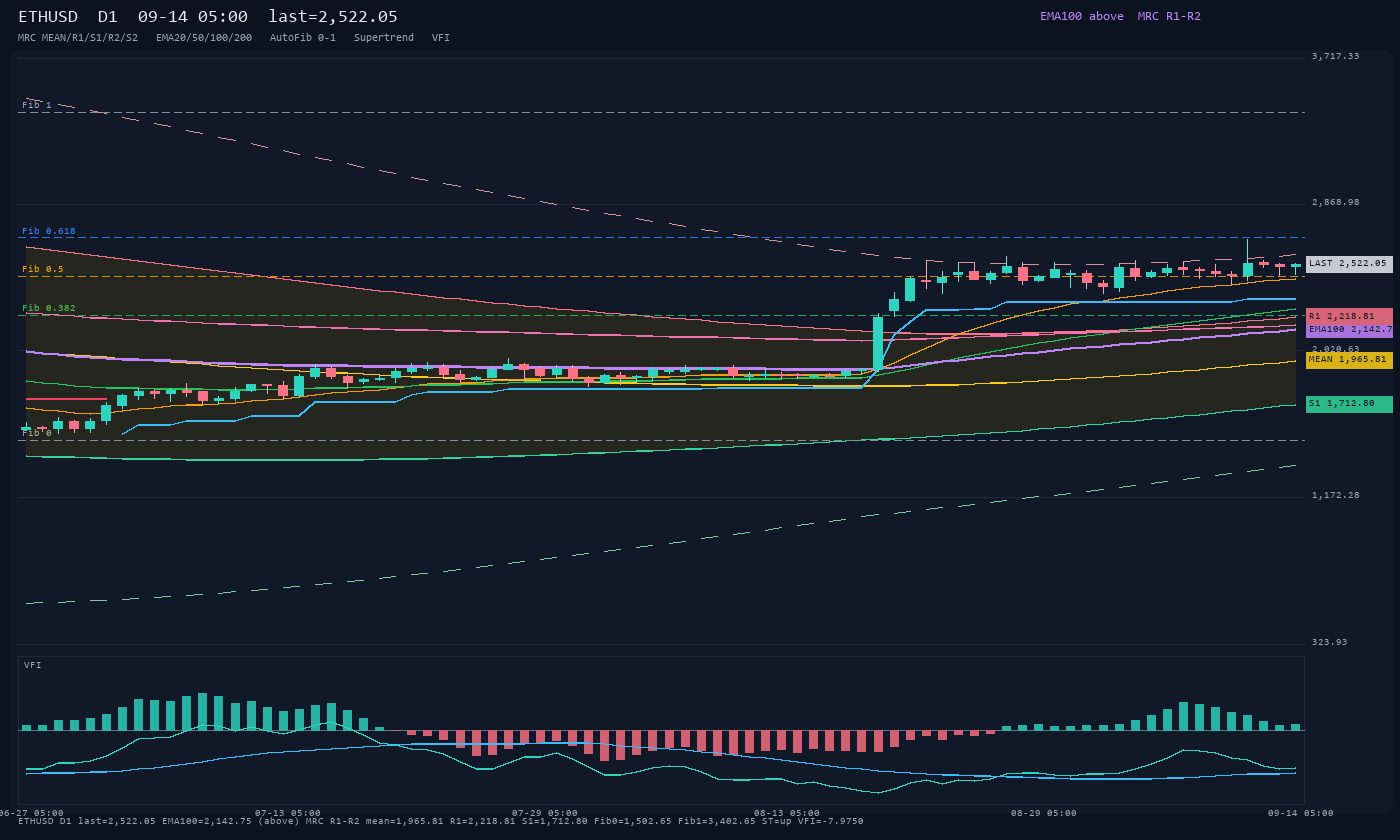Click the "Fib 0.618" level label
The width and height of the screenshot is (1400, 840).
49,231
